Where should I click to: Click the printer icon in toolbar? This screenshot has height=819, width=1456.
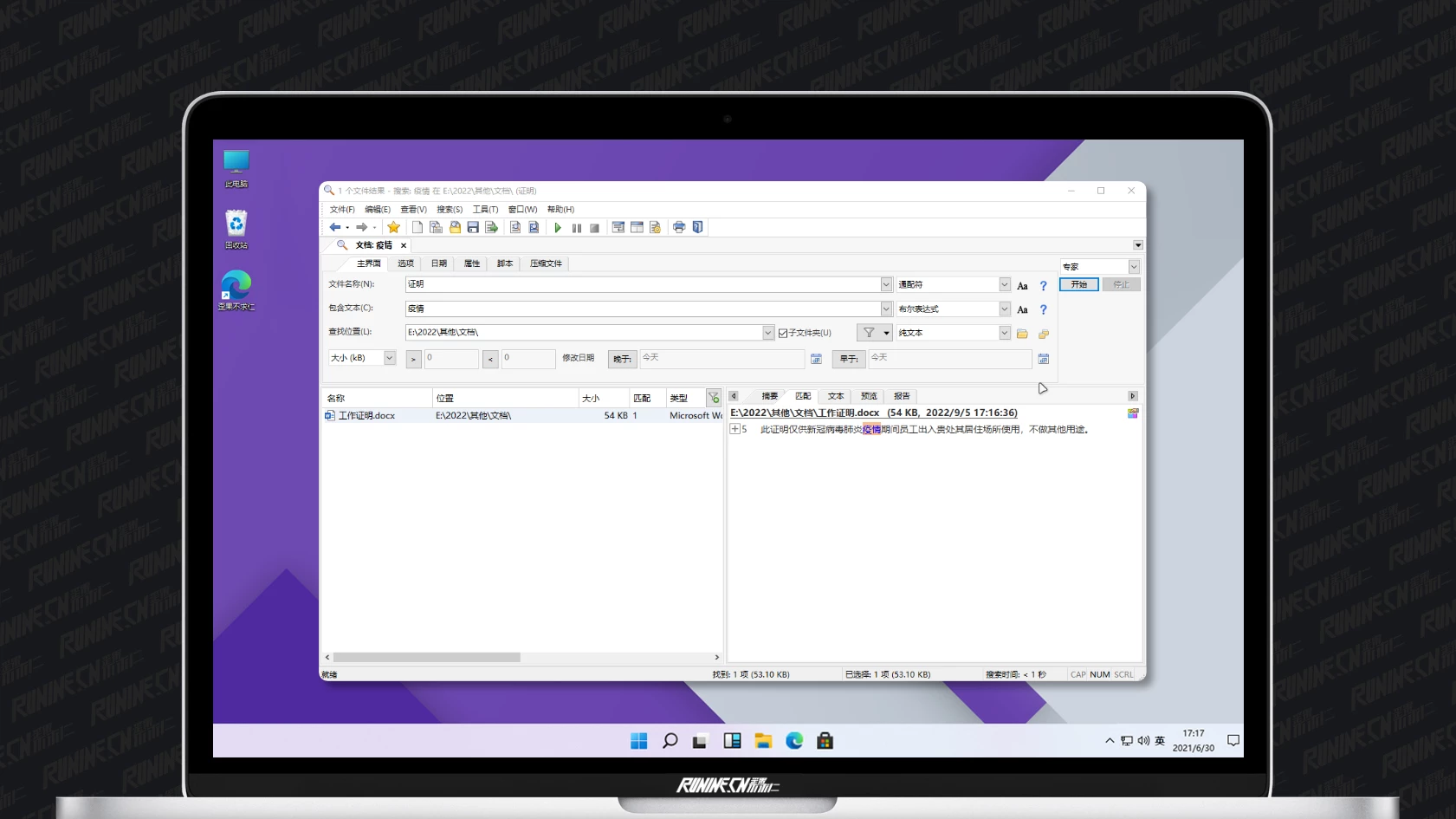pos(679,227)
